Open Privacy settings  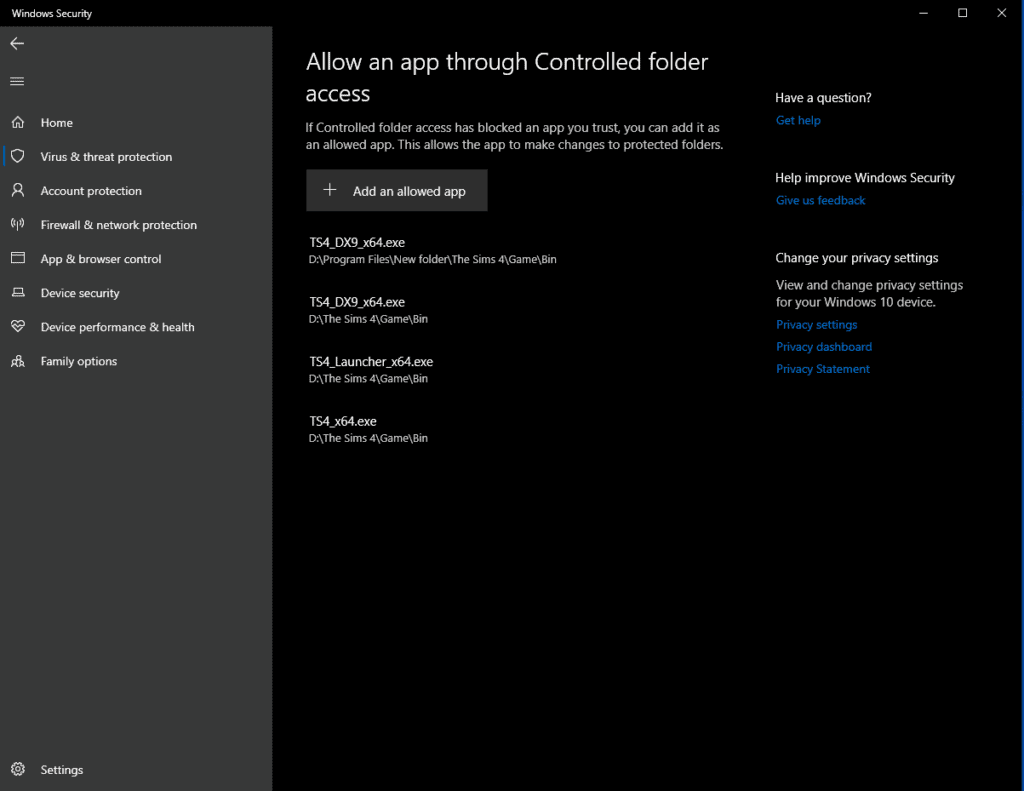(x=816, y=324)
